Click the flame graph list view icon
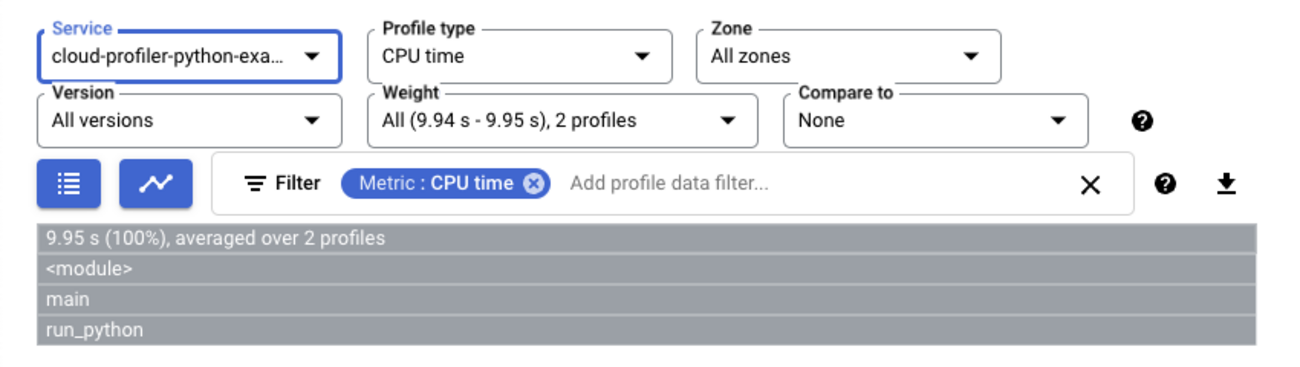The image size is (1300, 367). tap(69, 184)
